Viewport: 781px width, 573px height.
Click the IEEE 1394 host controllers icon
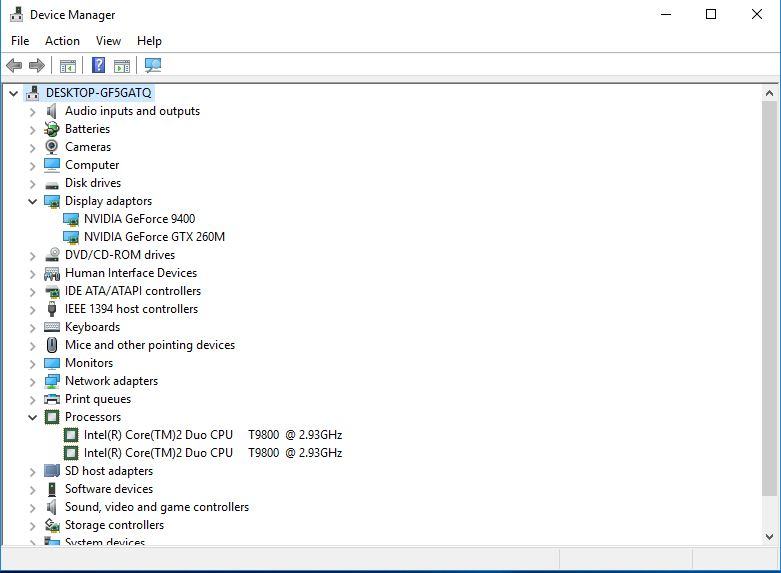(52, 309)
